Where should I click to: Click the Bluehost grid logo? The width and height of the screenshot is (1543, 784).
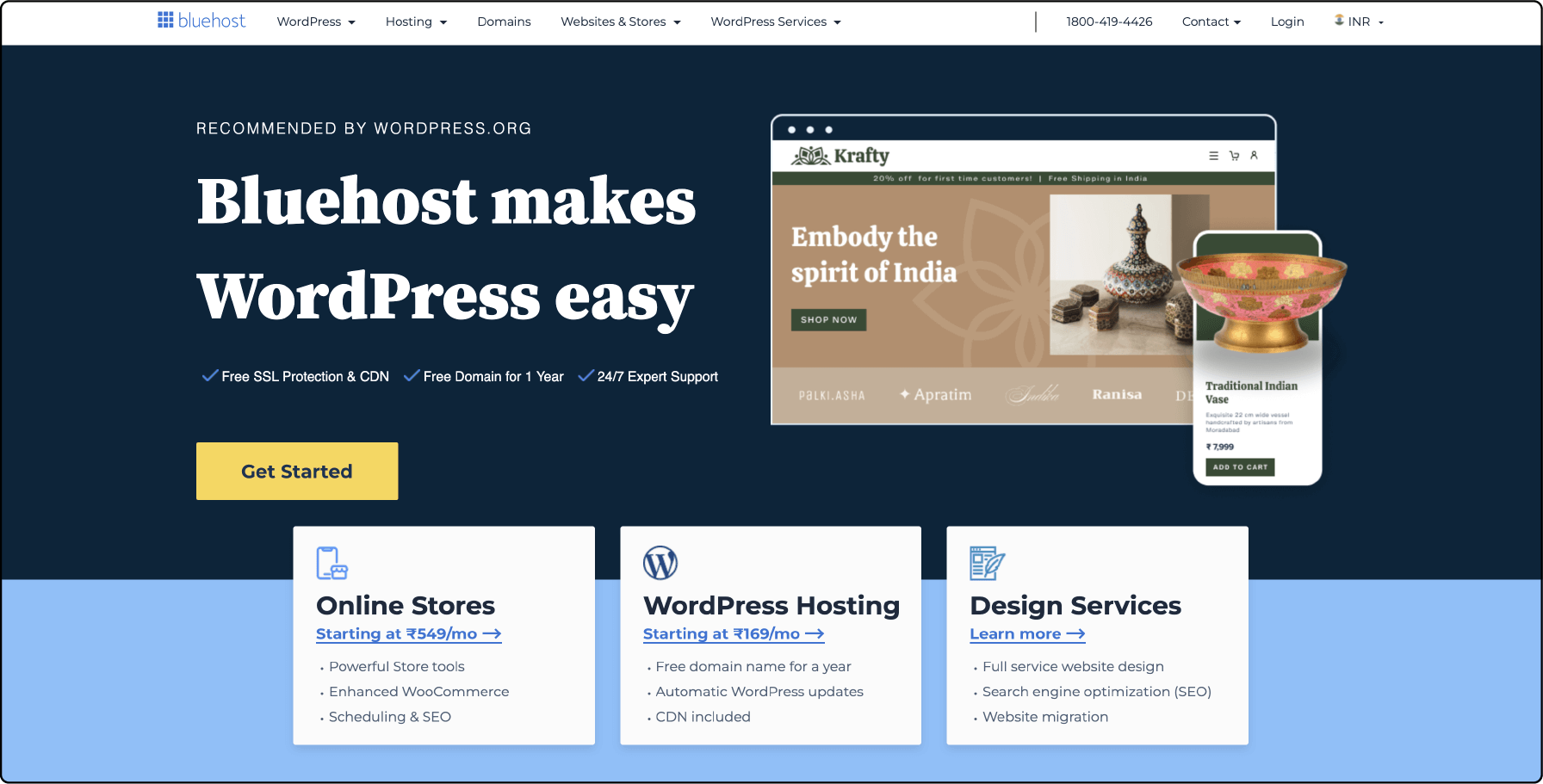[x=165, y=20]
